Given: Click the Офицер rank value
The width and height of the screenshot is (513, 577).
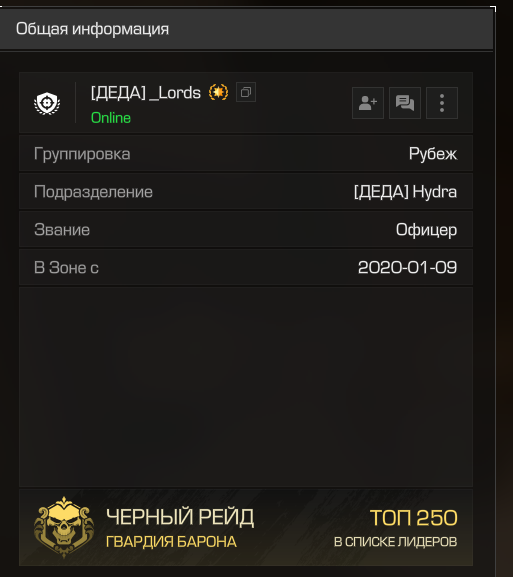Looking at the screenshot, I should [427, 230].
